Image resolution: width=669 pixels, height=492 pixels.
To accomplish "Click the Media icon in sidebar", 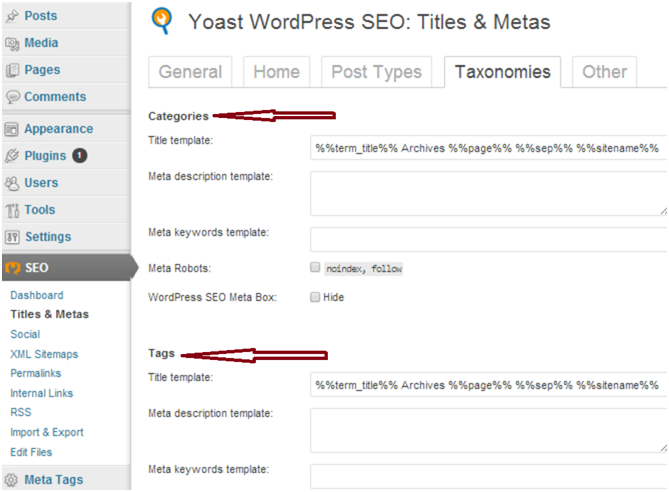I will [x=12, y=43].
